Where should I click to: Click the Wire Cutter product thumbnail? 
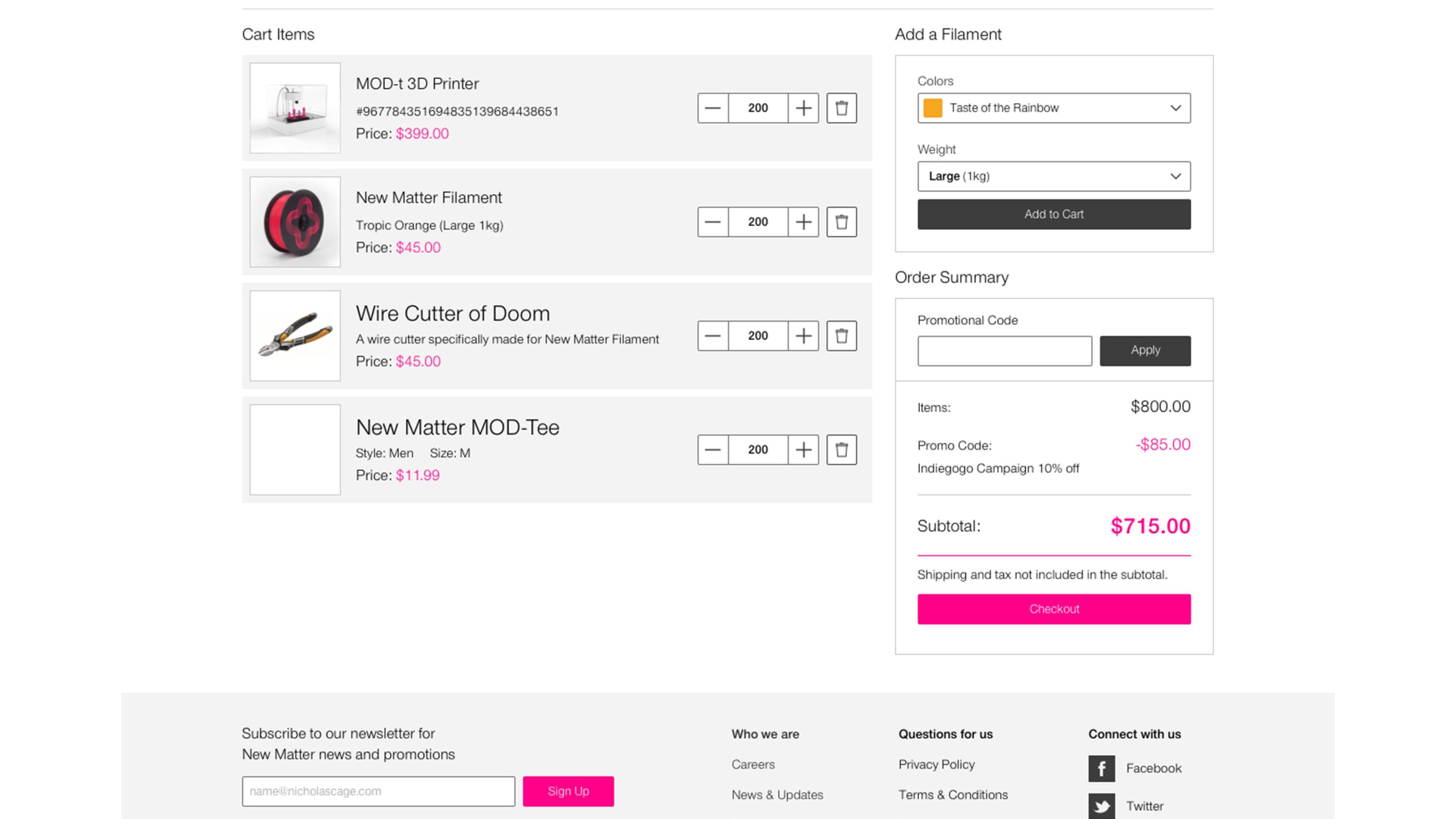click(295, 336)
